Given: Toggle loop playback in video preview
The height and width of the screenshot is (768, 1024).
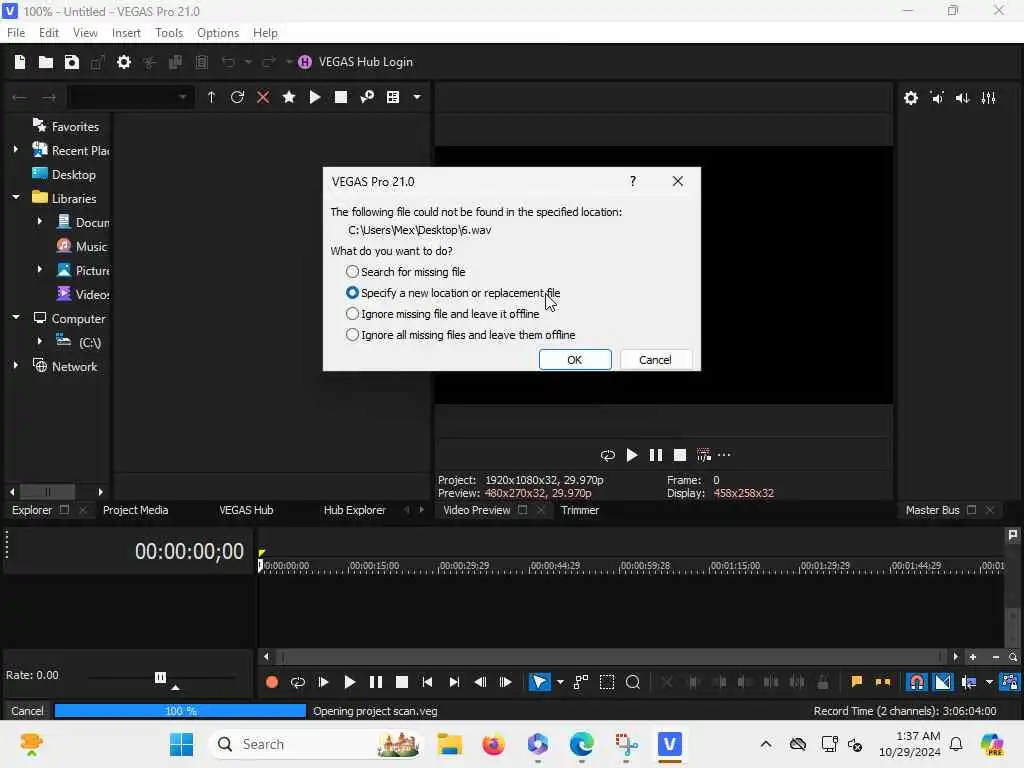Looking at the screenshot, I should pos(607,455).
